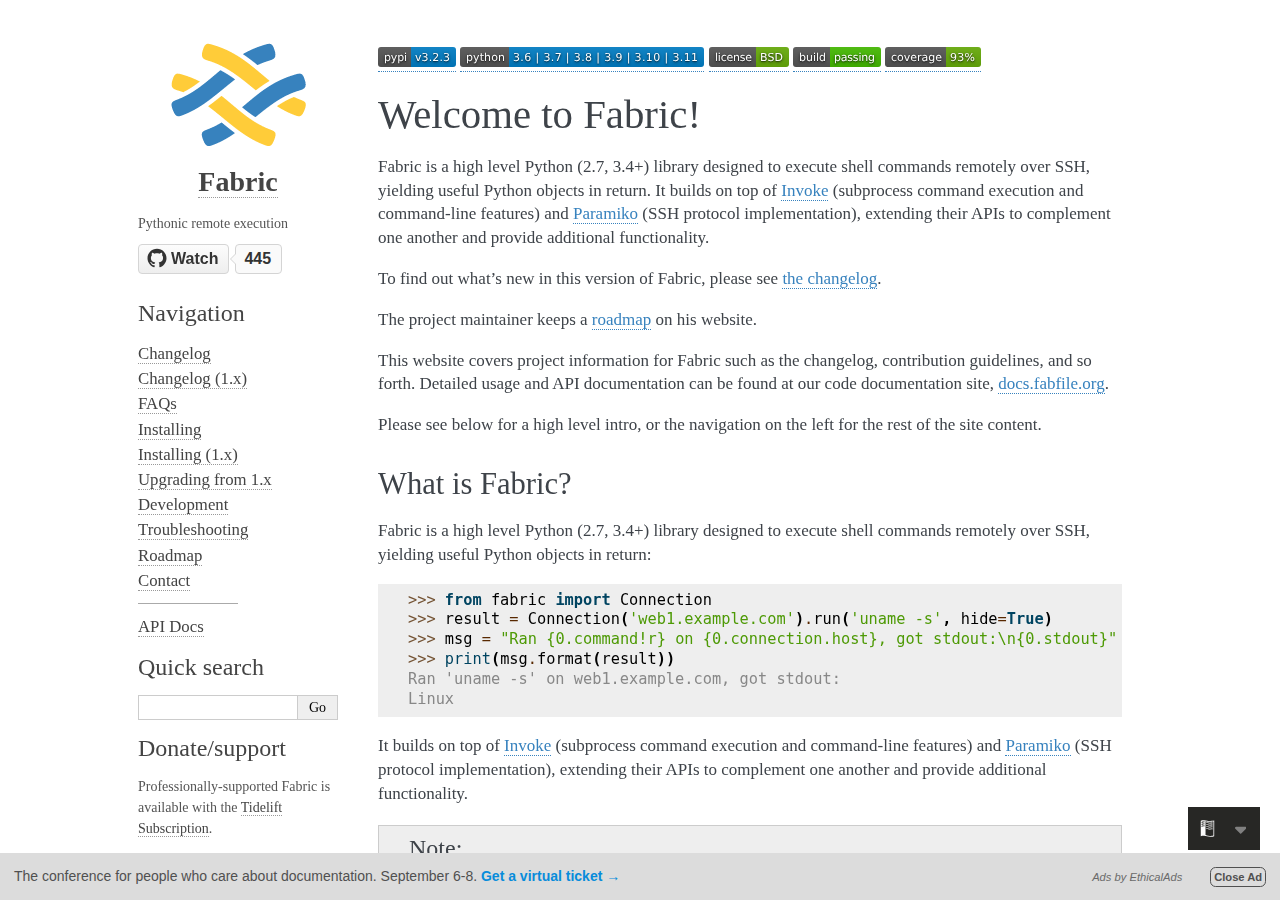Viewport: 1280px width, 900px height.
Task: Follow the Invoke link in the intro paragraph
Action: [x=805, y=191]
